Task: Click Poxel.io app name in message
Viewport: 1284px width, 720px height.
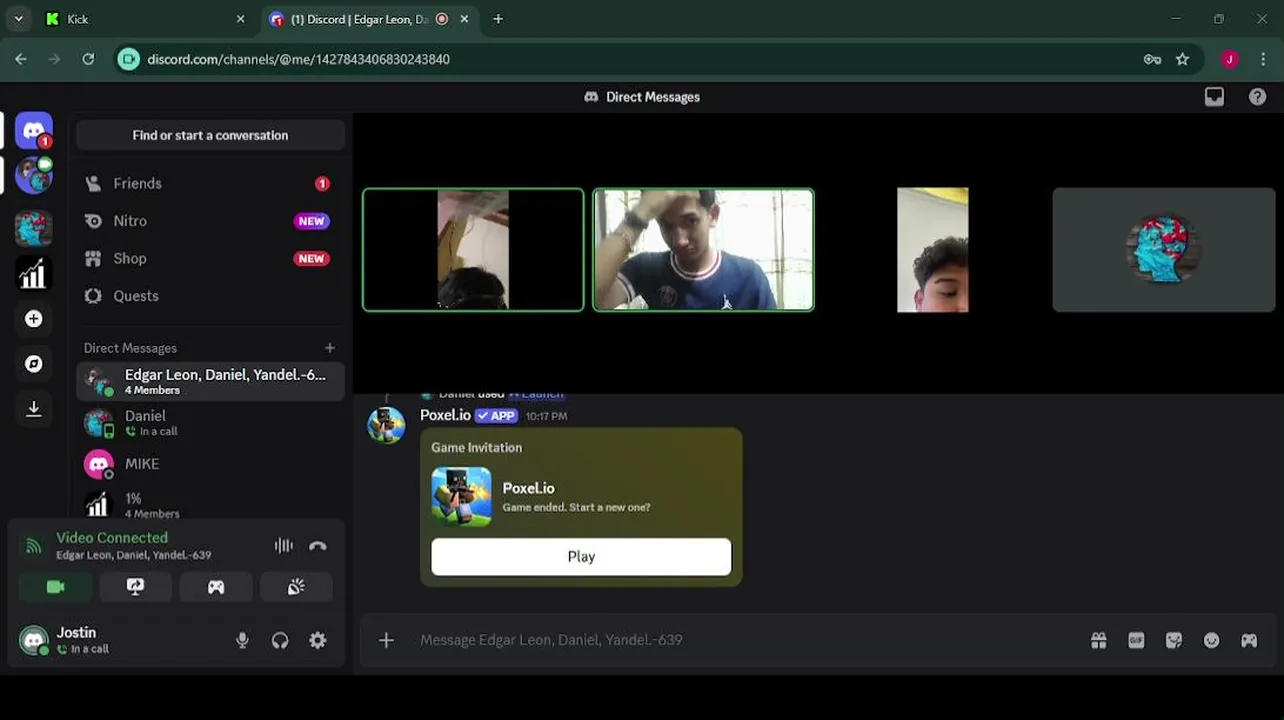Action: point(445,415)
